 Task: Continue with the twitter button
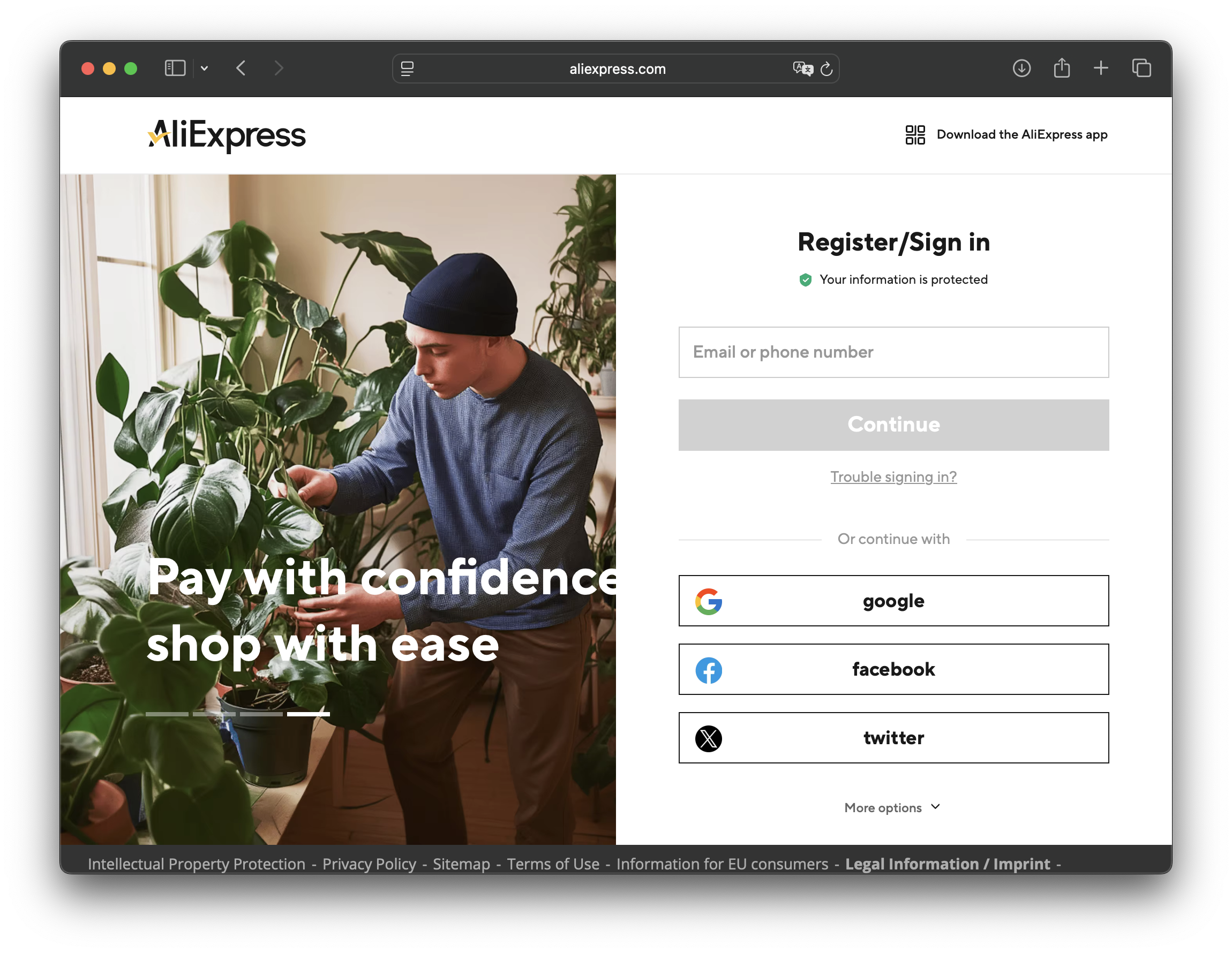pyautogui.click(x=893, y=738)
